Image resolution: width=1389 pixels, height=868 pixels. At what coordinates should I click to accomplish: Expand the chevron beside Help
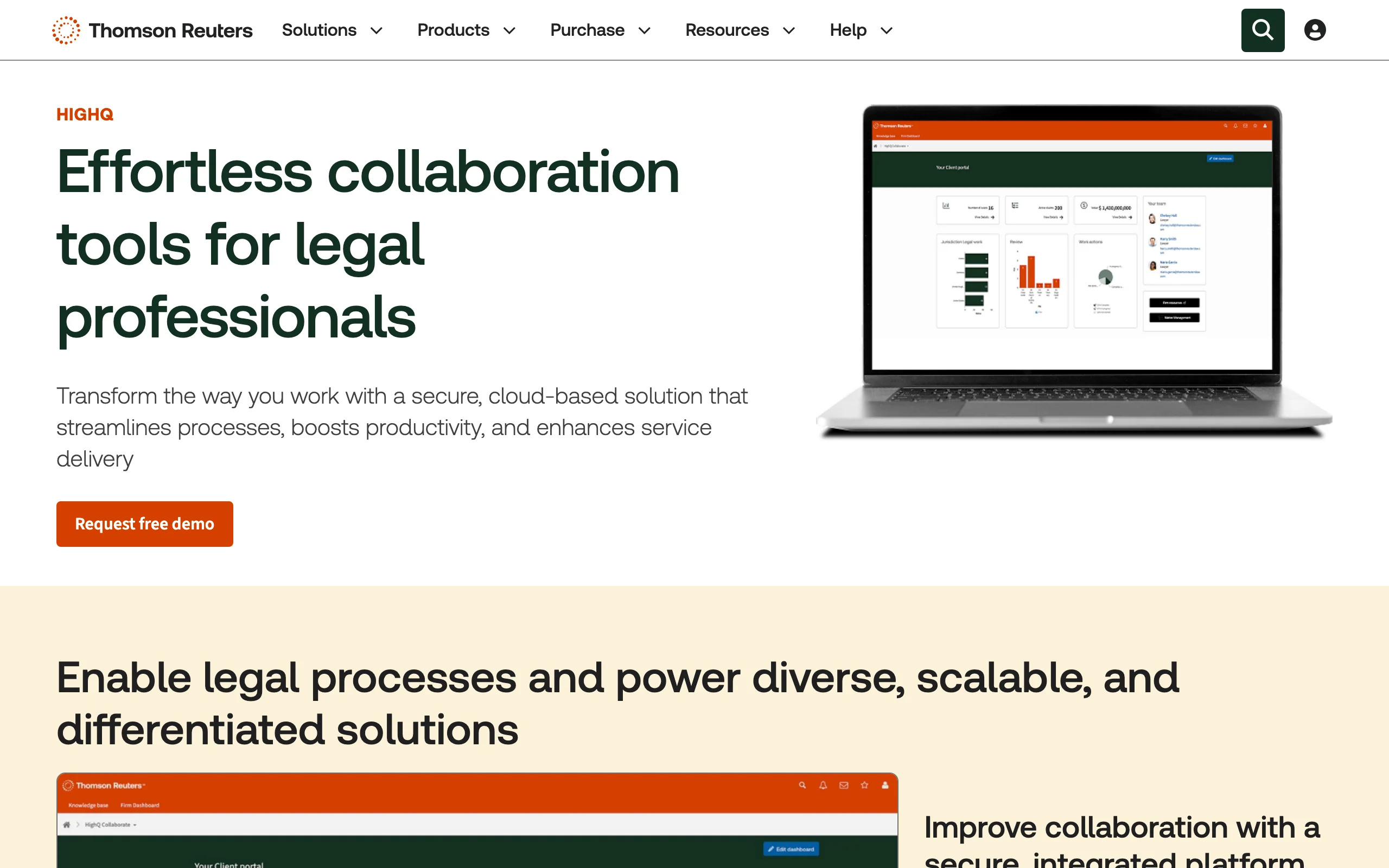886,30
